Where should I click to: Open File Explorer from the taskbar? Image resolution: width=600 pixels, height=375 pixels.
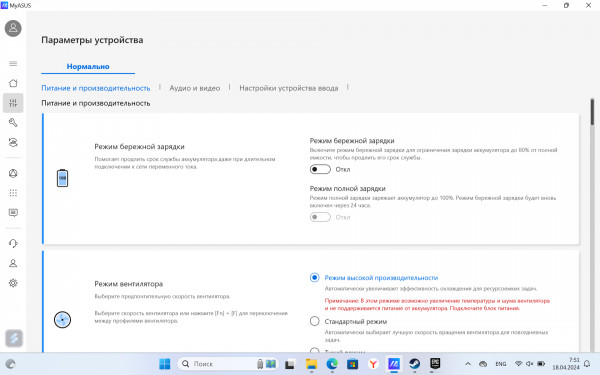pos(311,364)
